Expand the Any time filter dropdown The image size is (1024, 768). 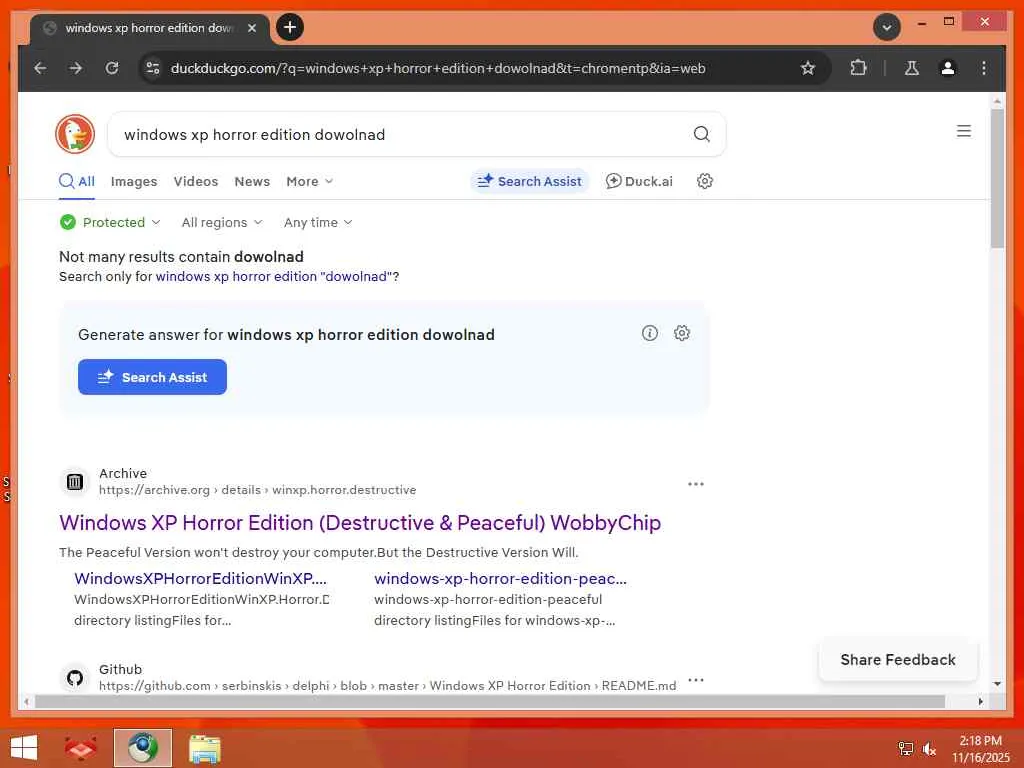318,222
